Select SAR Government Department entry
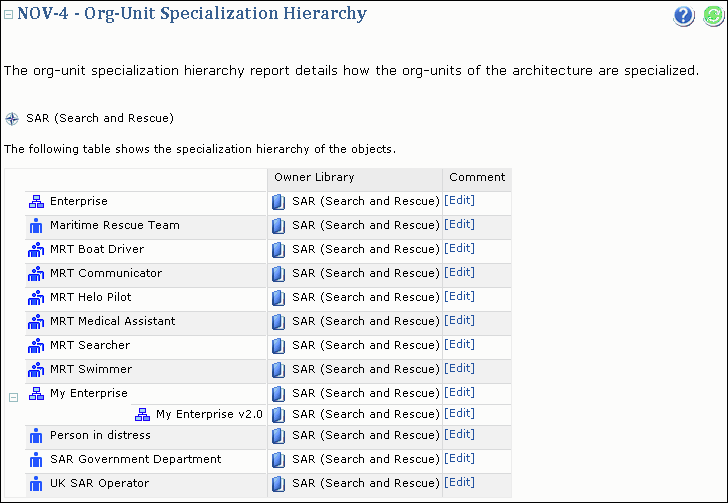The image size is (728, 503). (135, 460)
